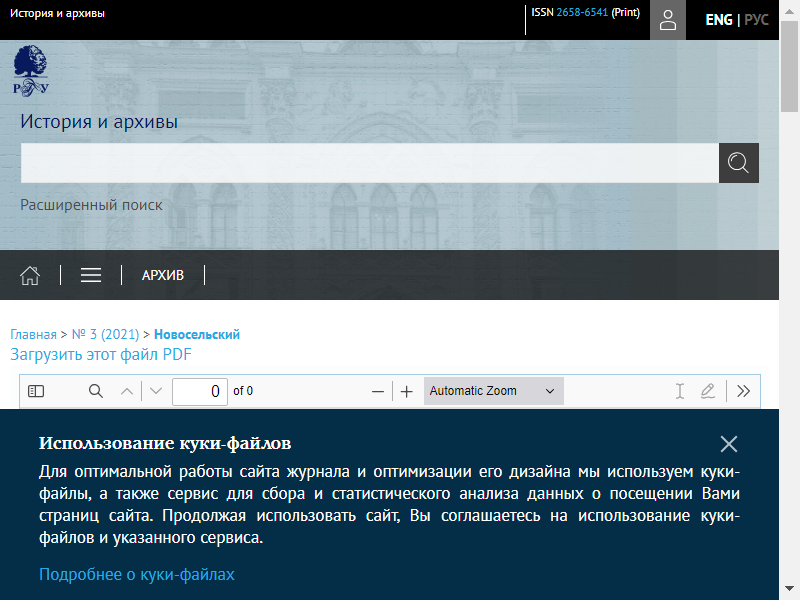This screenshot has height=600, width=800.
Task: Zoom in the PDF view
Action: point(407,391)
